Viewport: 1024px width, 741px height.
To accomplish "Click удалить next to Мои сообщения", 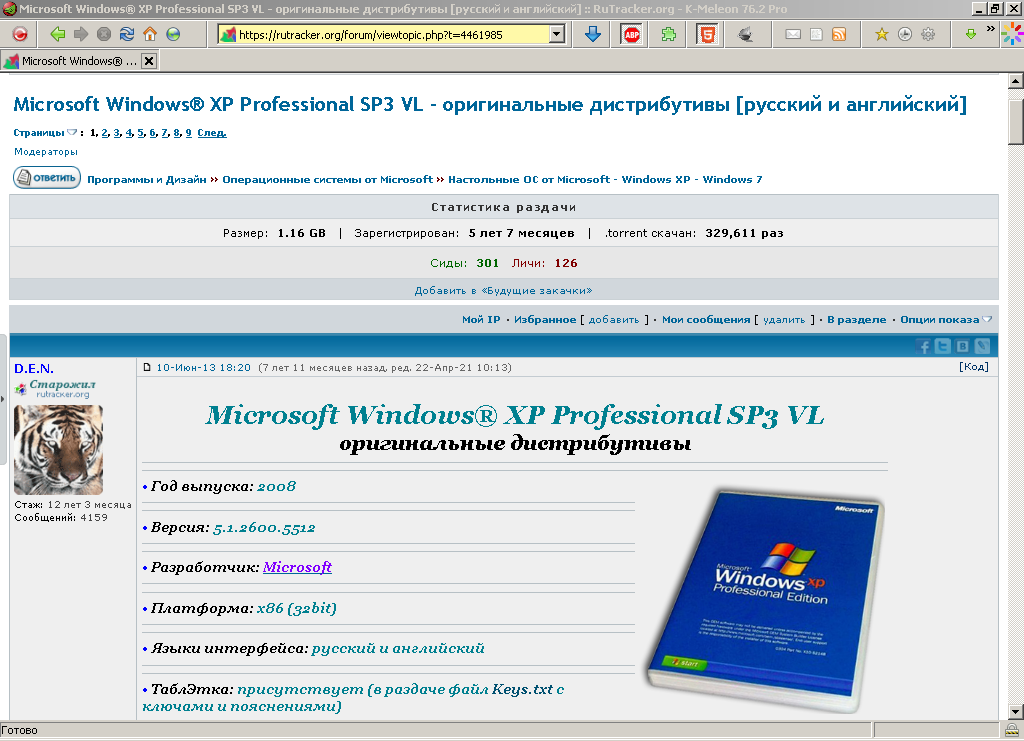I will click(784, 319).
